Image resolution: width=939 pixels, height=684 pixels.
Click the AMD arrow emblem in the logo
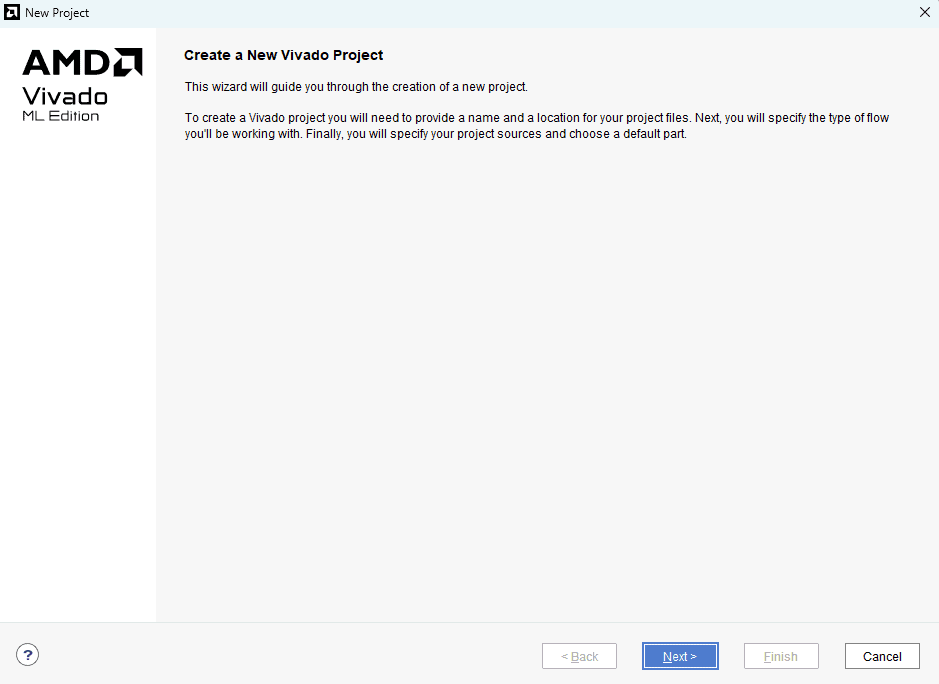tap(127, 63)
